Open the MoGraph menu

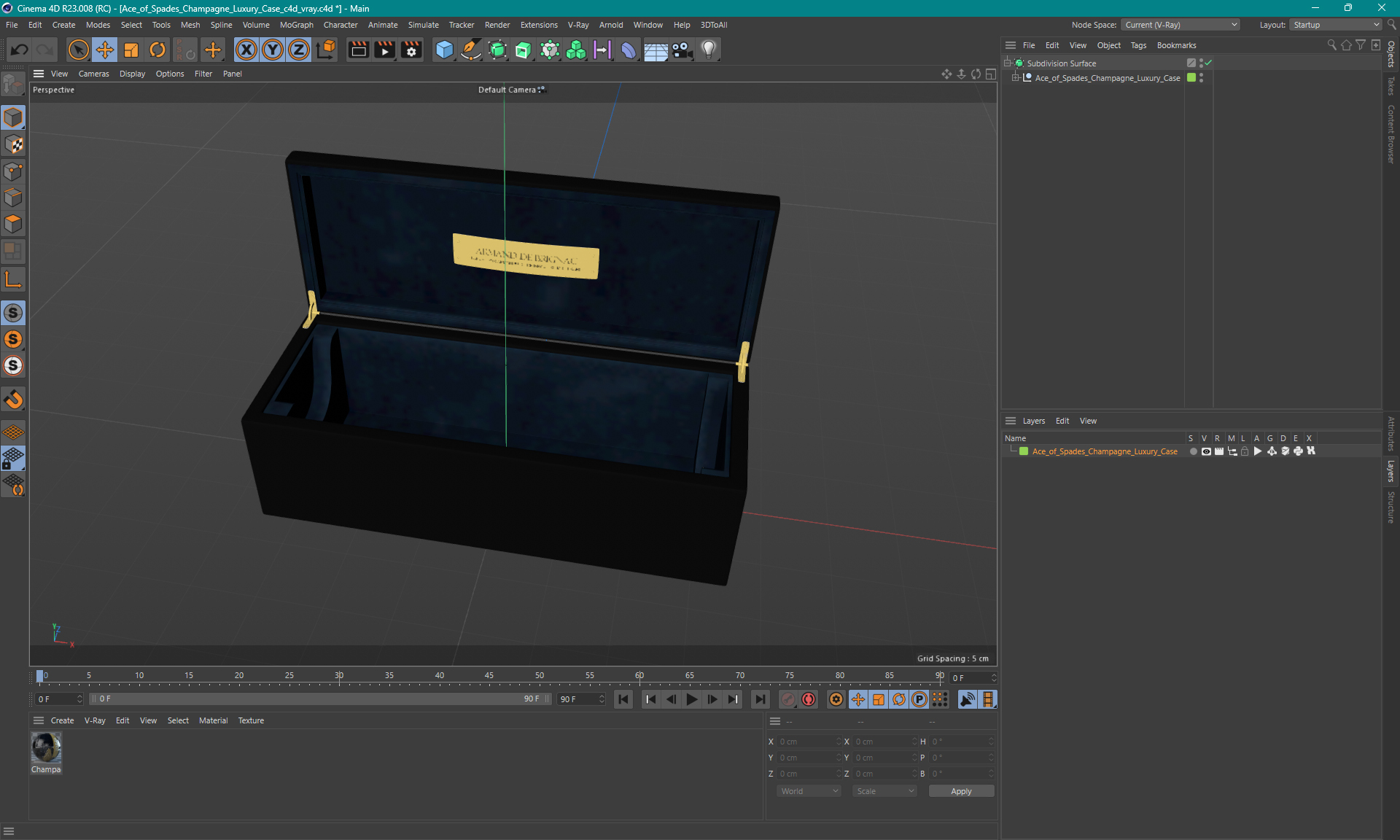pos(297,25)
